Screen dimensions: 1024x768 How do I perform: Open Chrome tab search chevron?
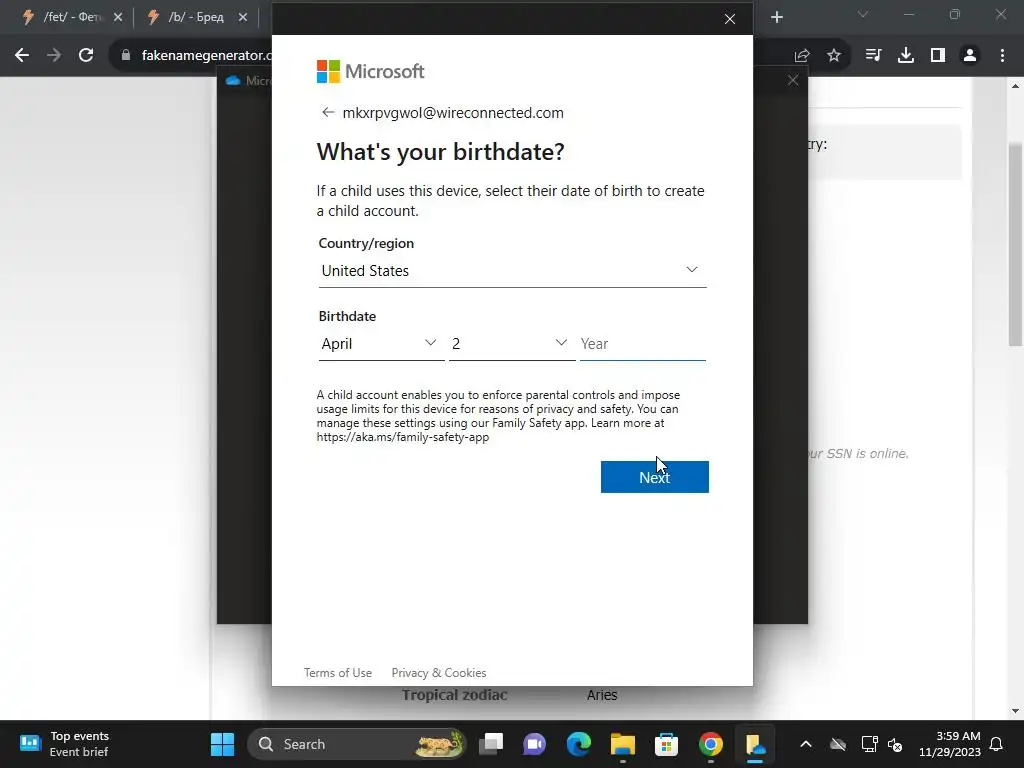tap(863, 14)
